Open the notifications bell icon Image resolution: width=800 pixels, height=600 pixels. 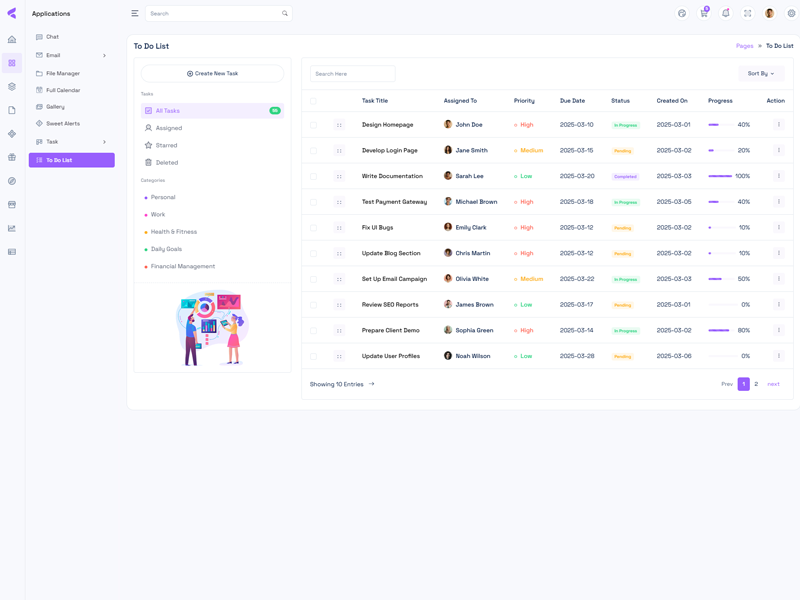[726, 13]
